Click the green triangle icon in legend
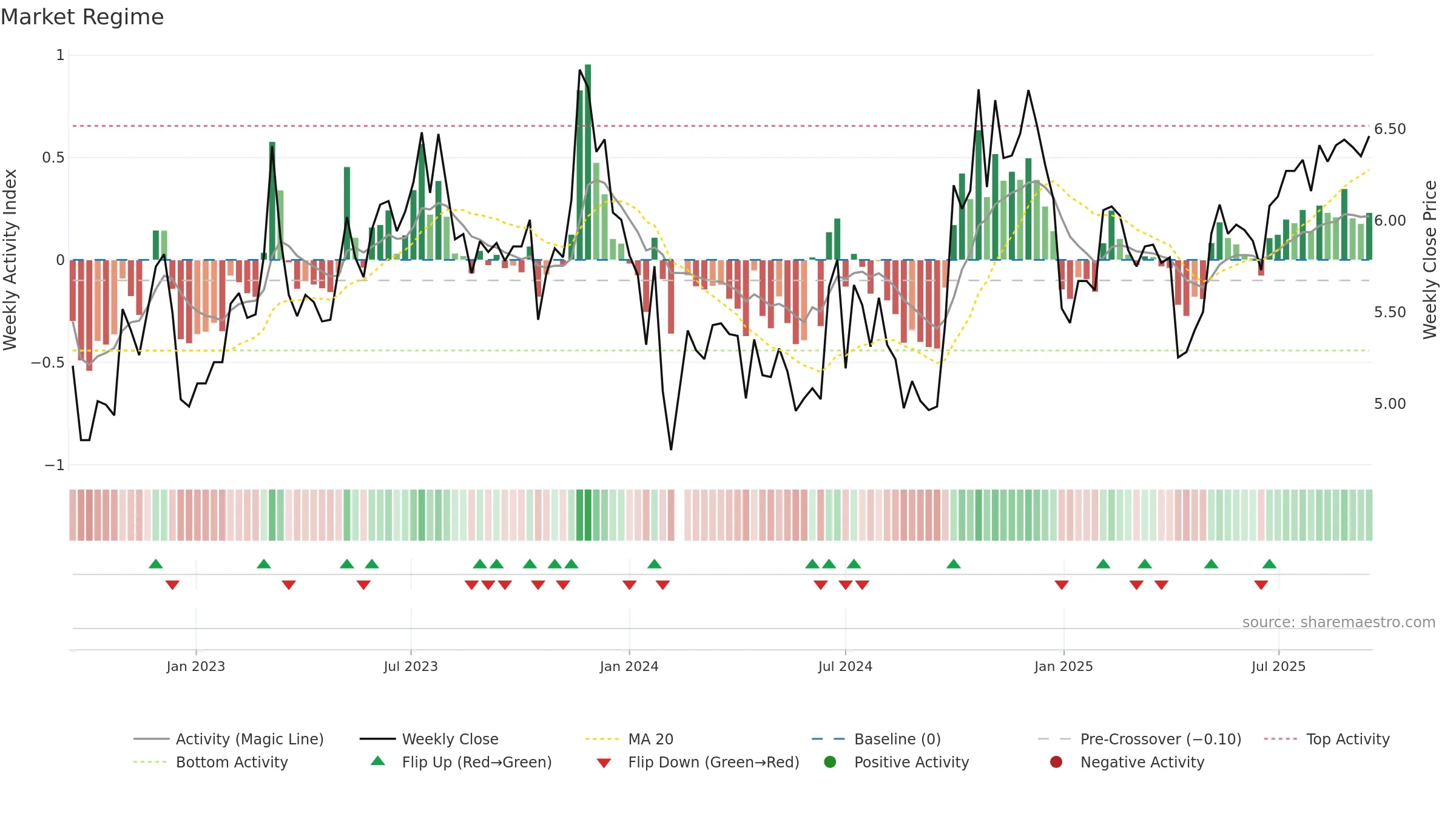1456x819 pixels. tap(378, 761)
